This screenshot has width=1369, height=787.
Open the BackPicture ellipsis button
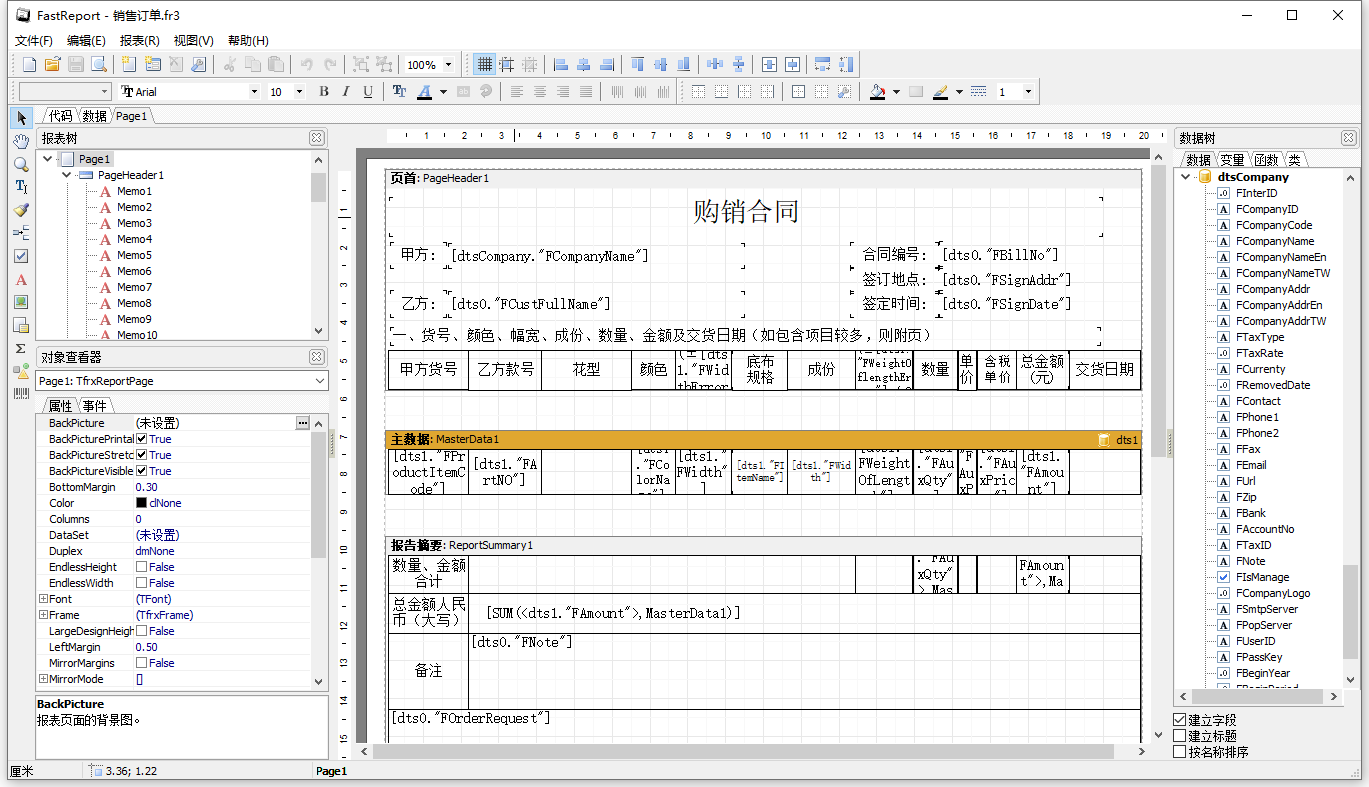coord(302,423)
